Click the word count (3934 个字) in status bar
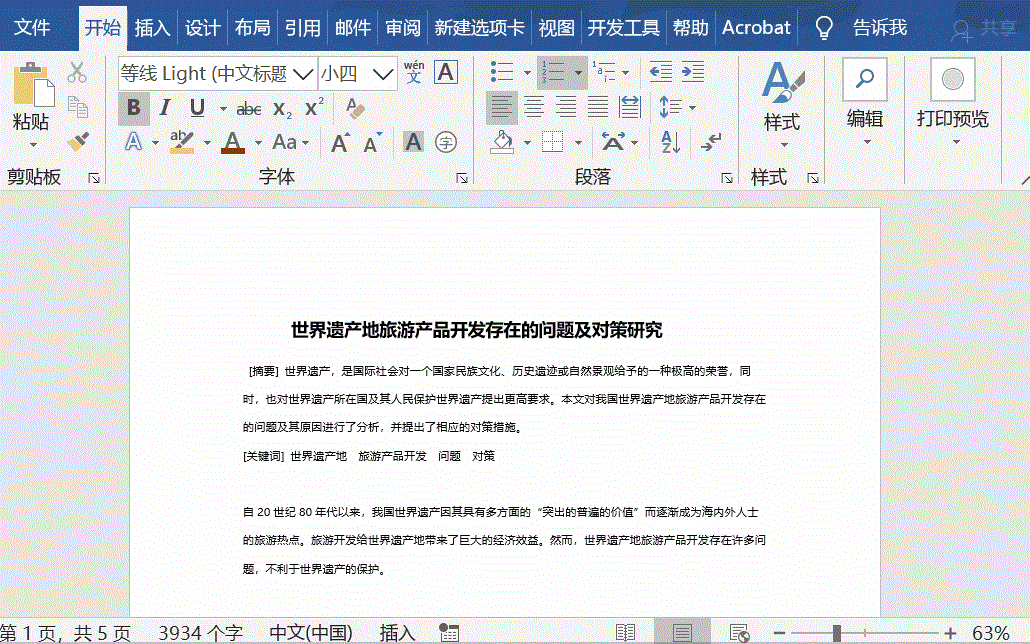The height and width of the screenshot is (644, 1030). click(x=200, y=632)
